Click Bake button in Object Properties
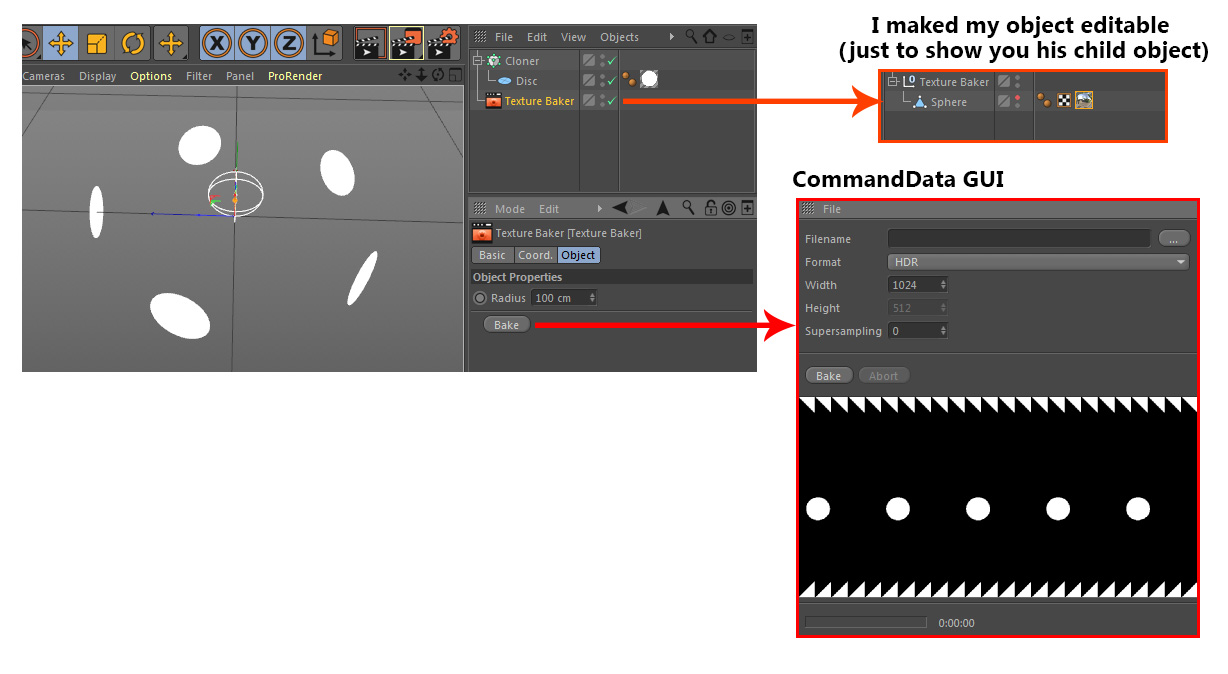Image resolution: width=1228 pixels, height=674 pixels. click(x=507, y=325)
